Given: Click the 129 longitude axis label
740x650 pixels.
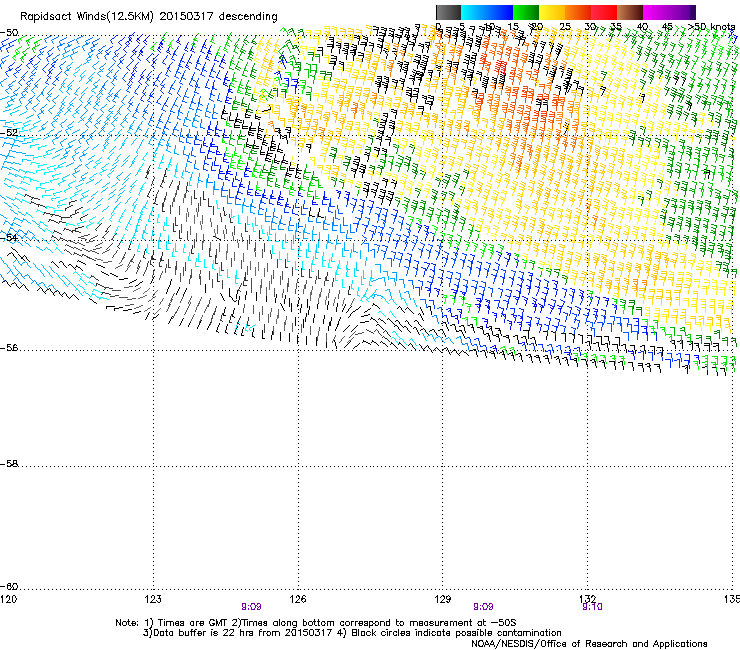Looking at the screenshot, I should pos(442,599).
